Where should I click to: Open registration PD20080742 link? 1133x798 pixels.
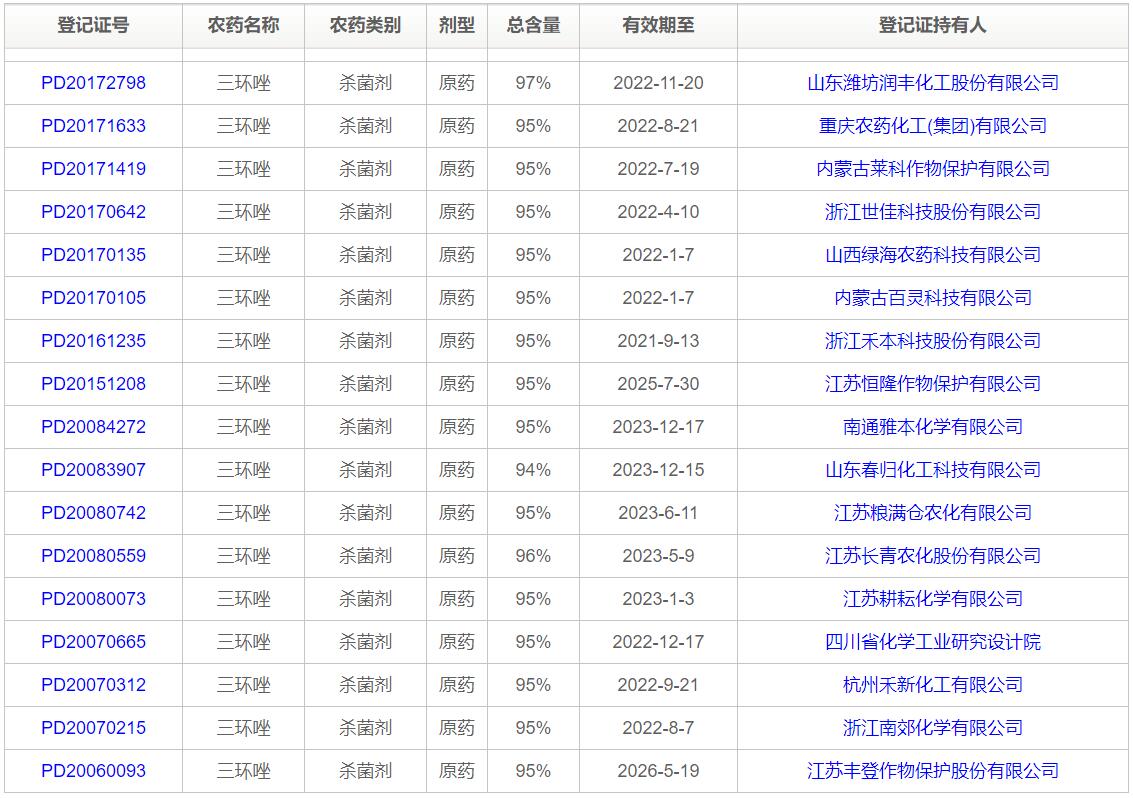tap(93, 513)
